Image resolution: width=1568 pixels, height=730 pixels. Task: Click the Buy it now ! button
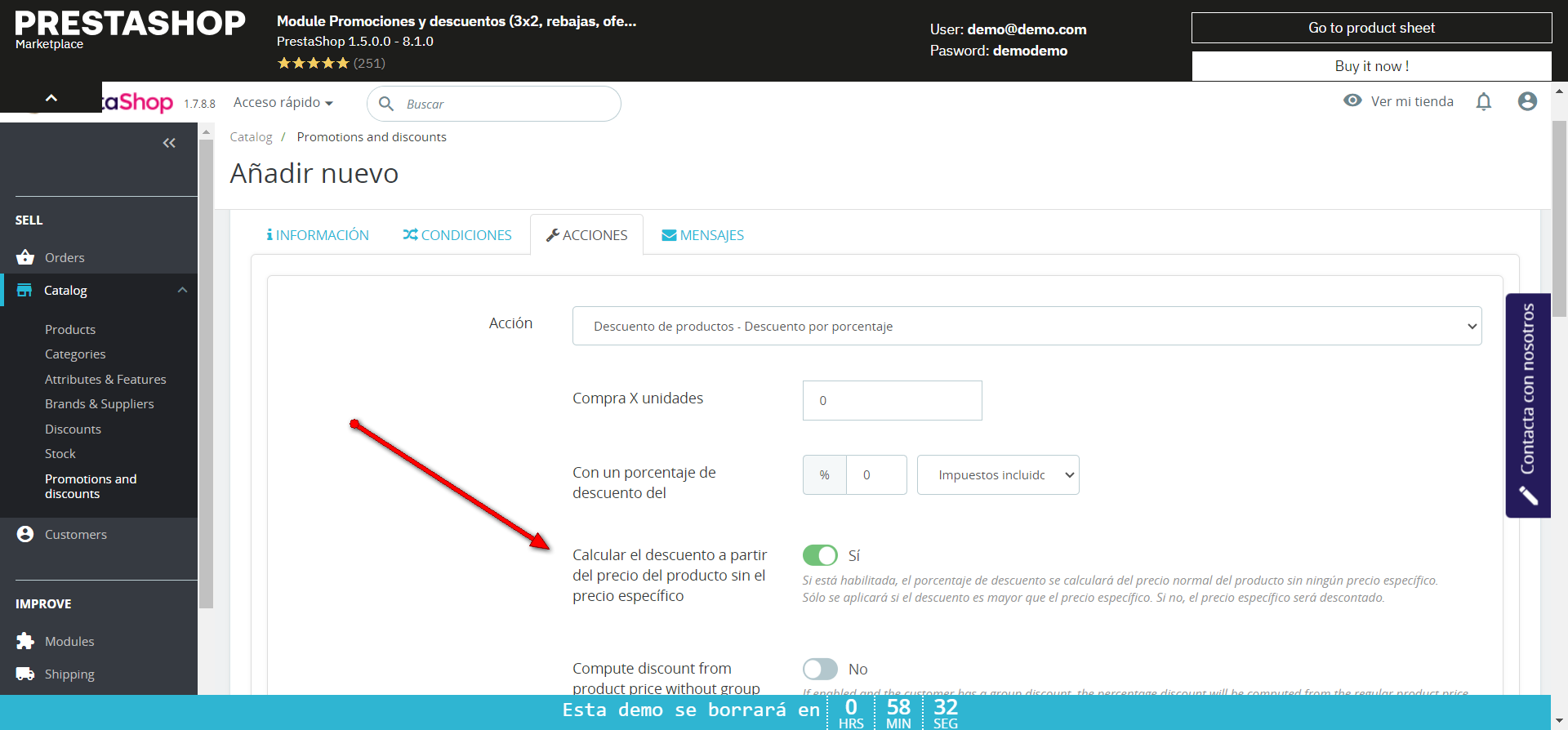pyautogui.click(x=1371, y=66)
